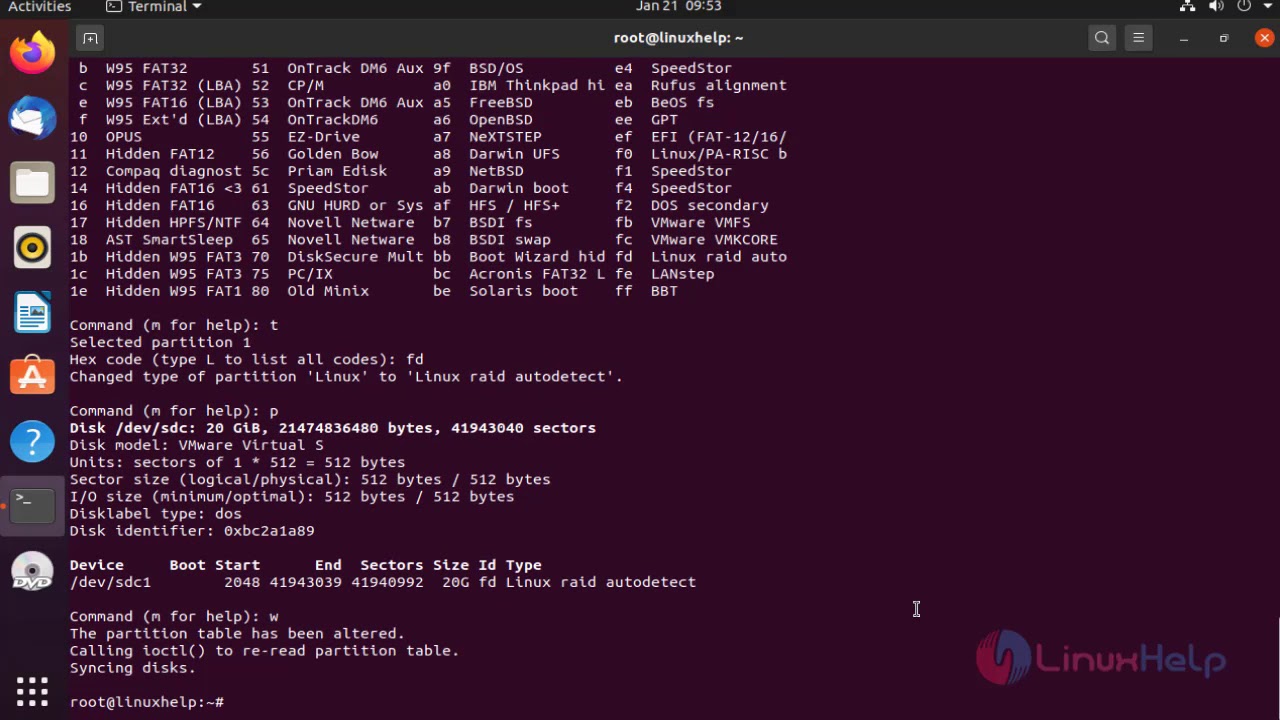Click 'Linux raid autodetect' in partition row
The width and height of the screenshot is (1280, 720).
(601, 582)
